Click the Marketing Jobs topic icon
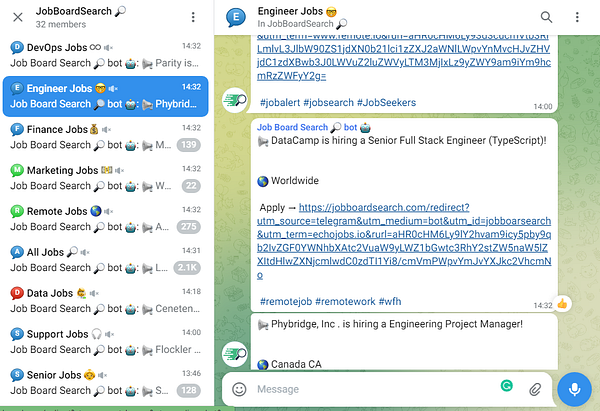Viewport: 600px width, 411px height. (17, 170)
